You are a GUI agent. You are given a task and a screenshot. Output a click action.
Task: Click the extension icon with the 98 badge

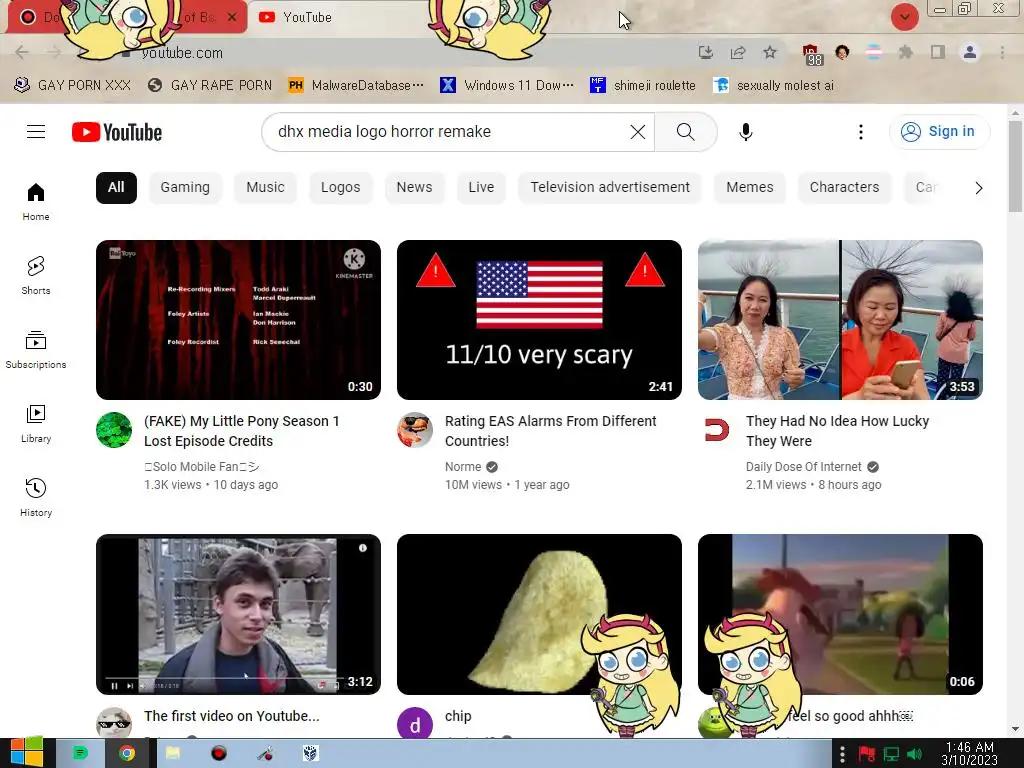pyautogui.click(x=811, y=54)
